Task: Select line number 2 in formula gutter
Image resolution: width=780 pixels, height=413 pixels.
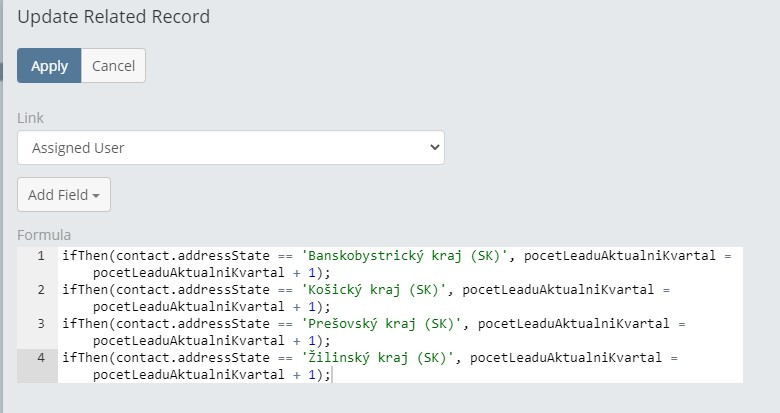Action: click(x=41, y=290)
